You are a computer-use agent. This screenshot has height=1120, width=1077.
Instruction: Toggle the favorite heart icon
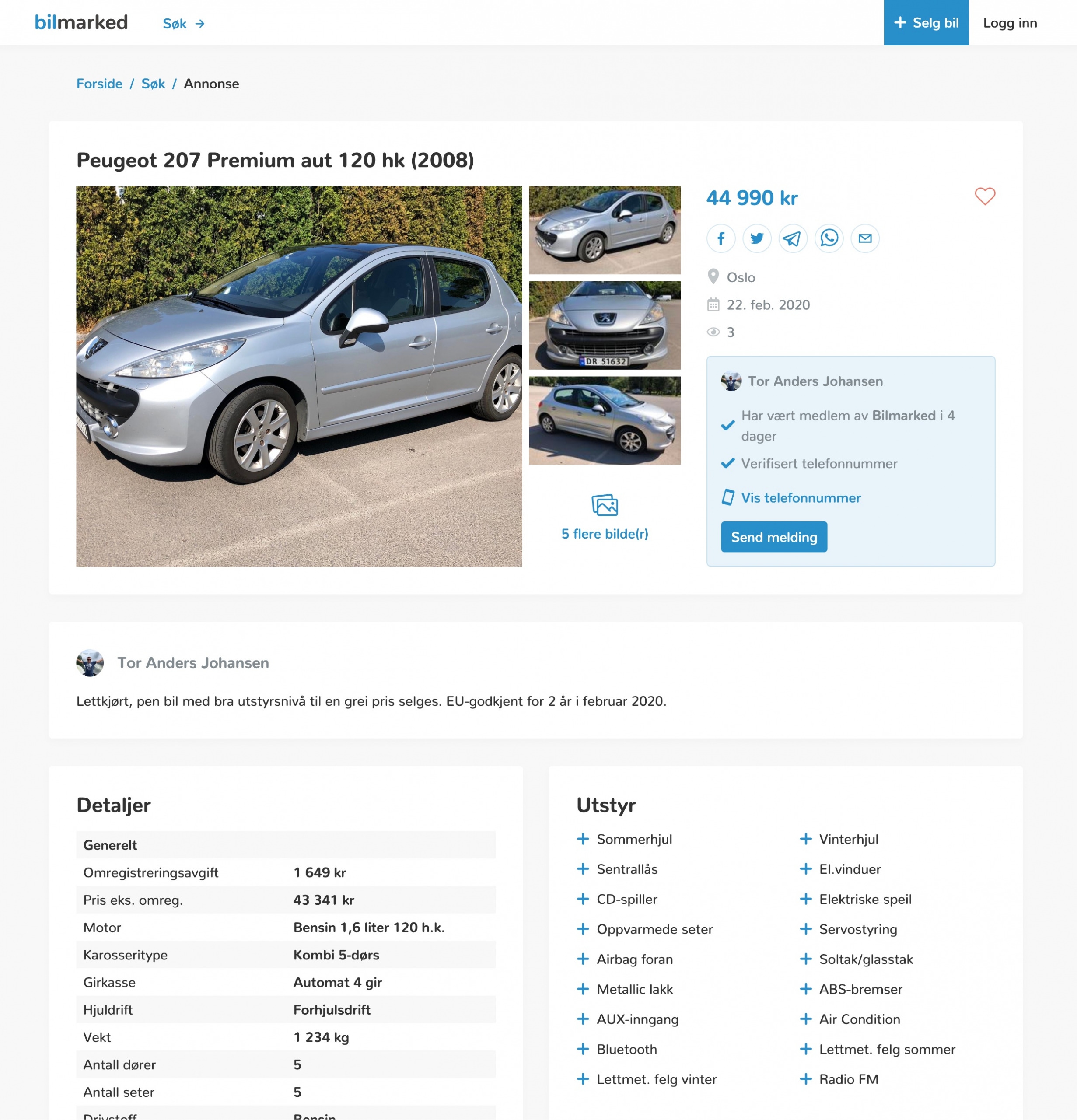(984, 196)
